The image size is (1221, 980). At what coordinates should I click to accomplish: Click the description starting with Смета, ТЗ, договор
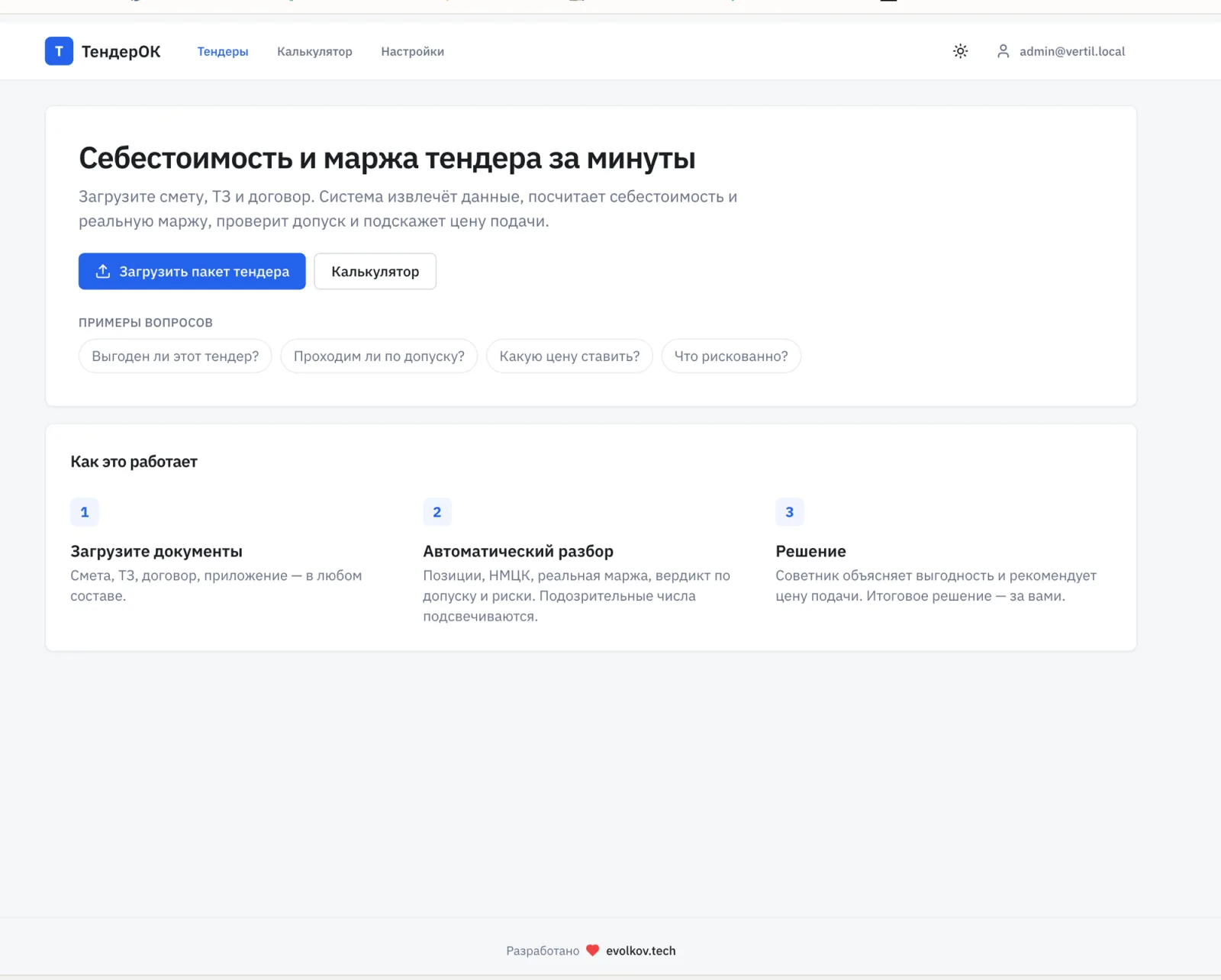pyautogui.click(x=216, y=585)
